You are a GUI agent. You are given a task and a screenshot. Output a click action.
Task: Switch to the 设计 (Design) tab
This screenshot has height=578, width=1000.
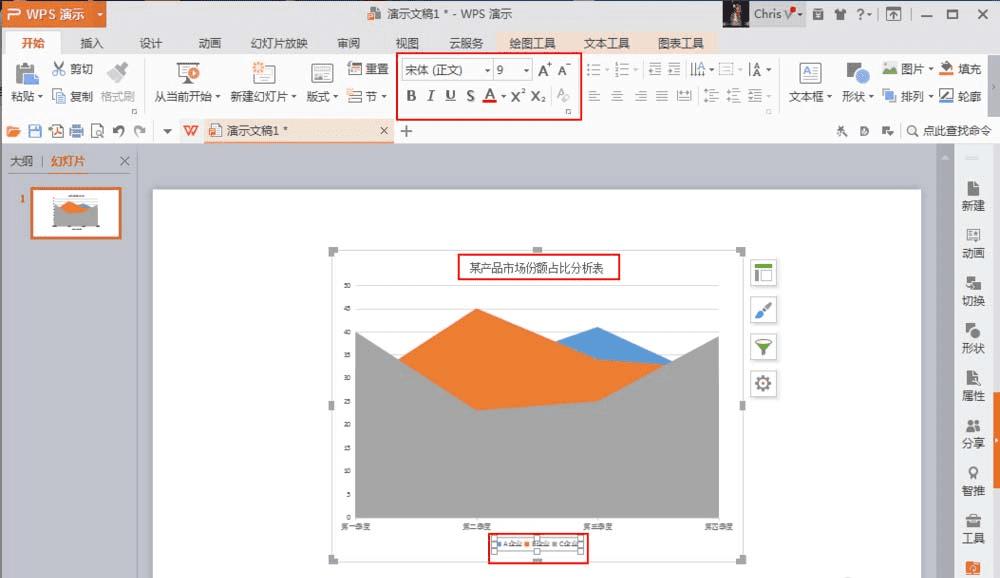tap(151, 43)
